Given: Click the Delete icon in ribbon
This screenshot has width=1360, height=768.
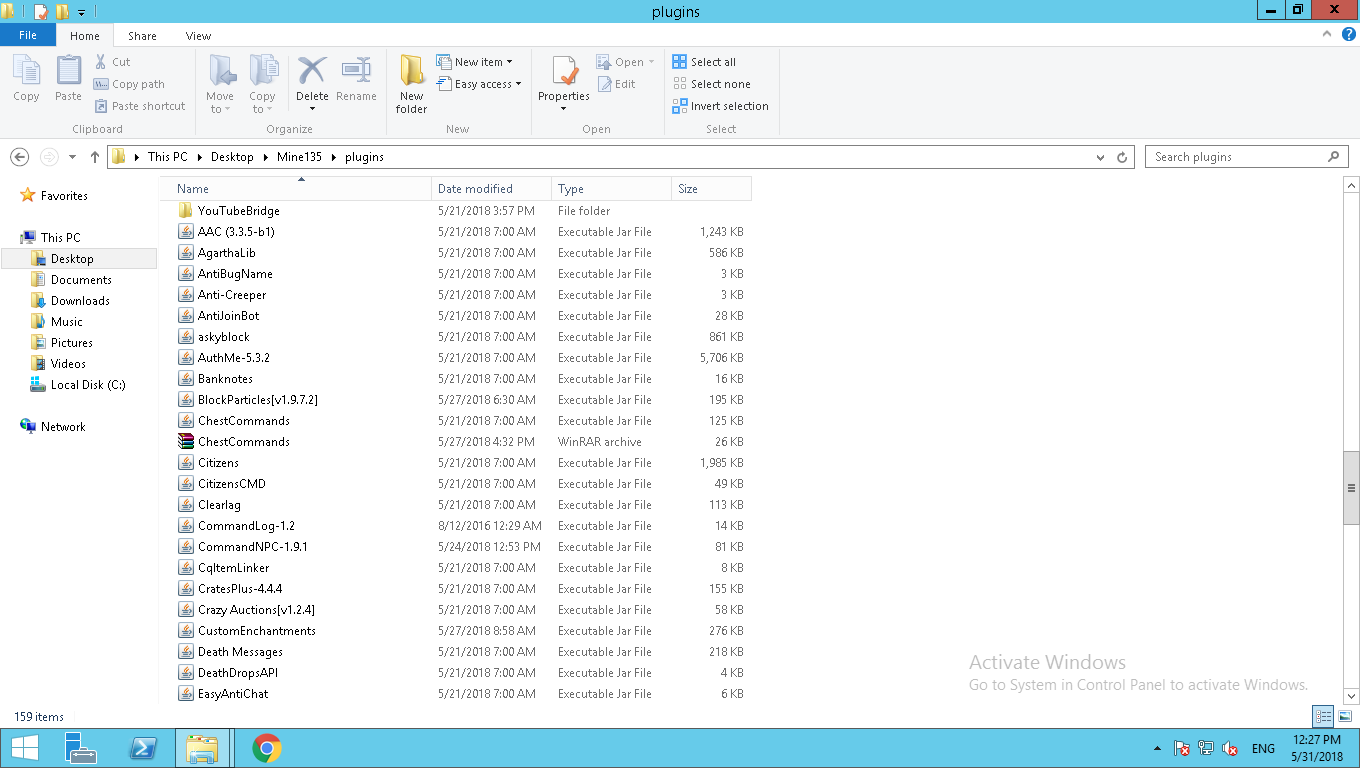Looking at the screenshot, I should click(x=312, y=72).
